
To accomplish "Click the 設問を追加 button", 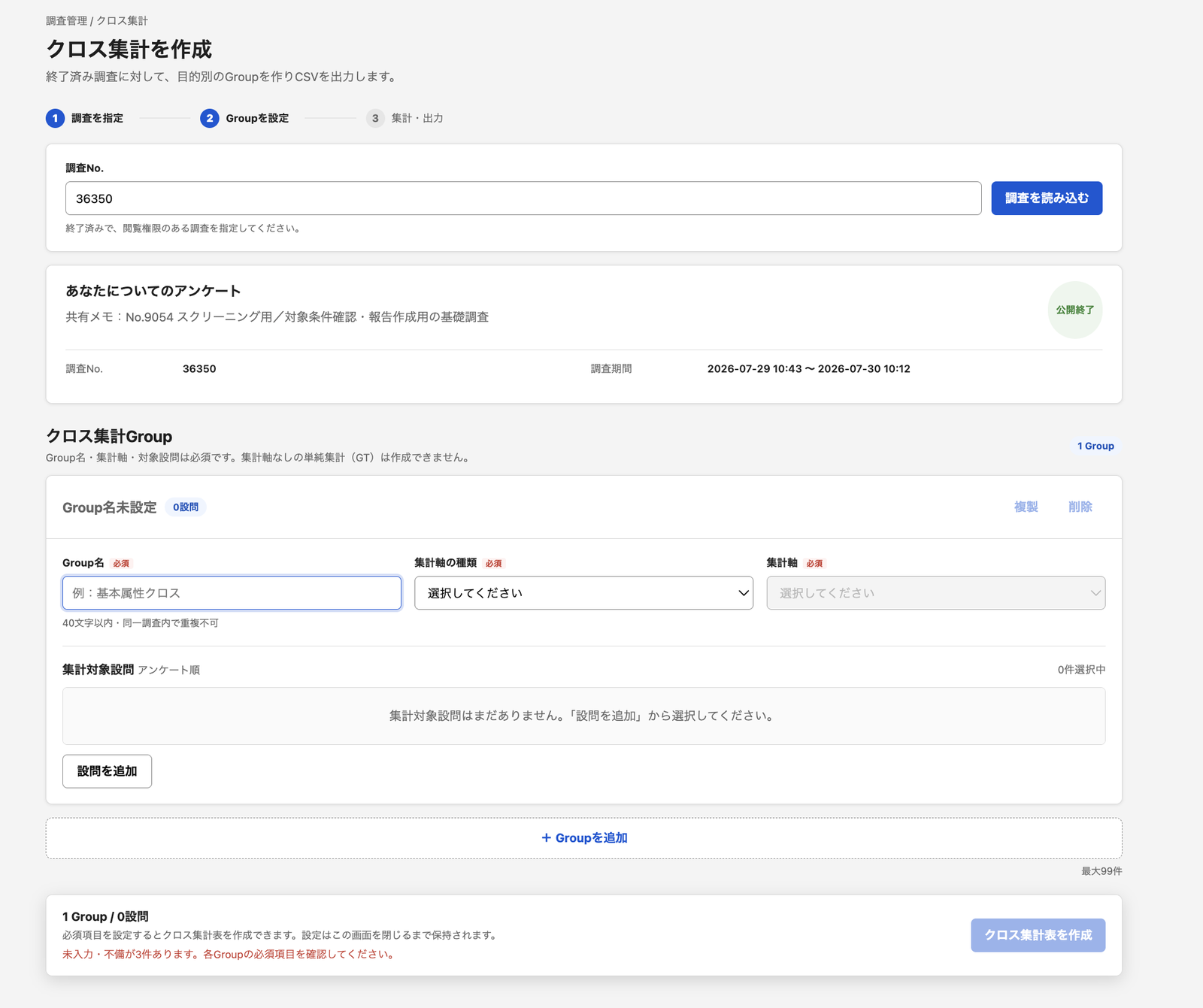I will [107, 771].
